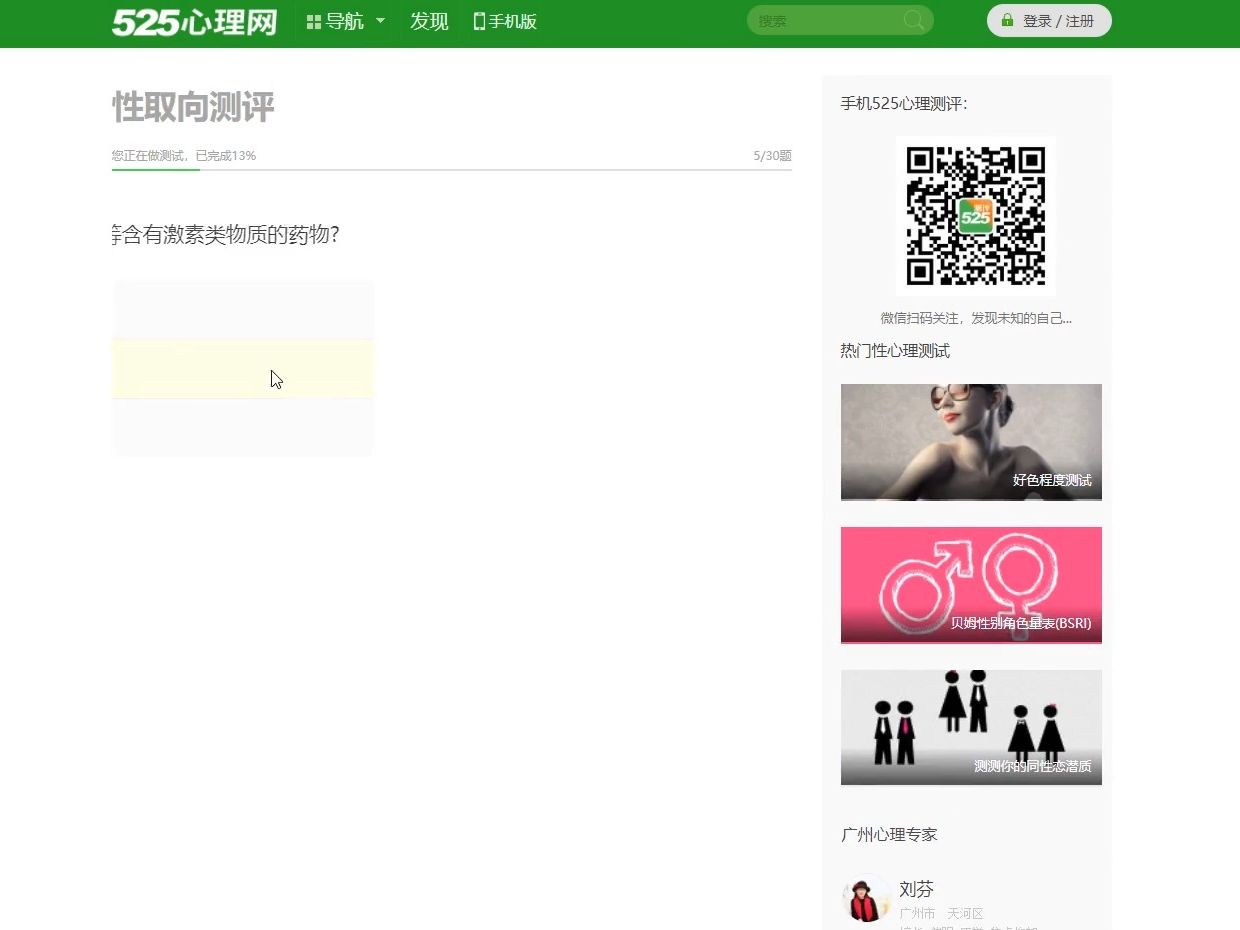Click the 525 logo inside the QR code
The image size is (1240, 930).
(974, 215)
